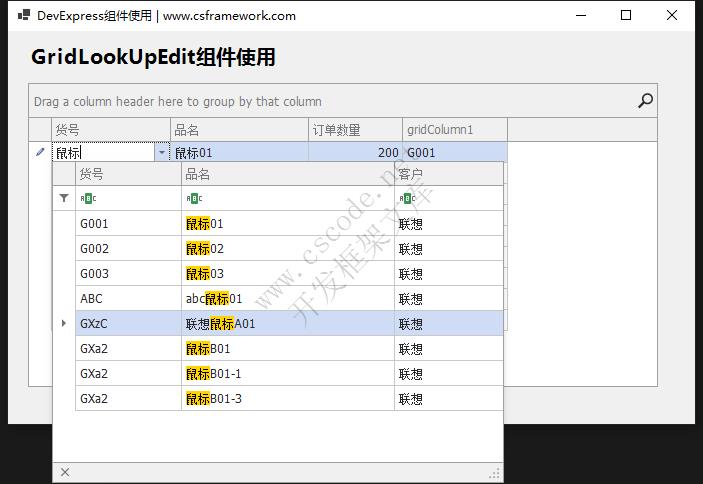This screenshot has width=703, height=484.
Task: Click the 品名 filter row cell in popup
Action: coord(288,199)
